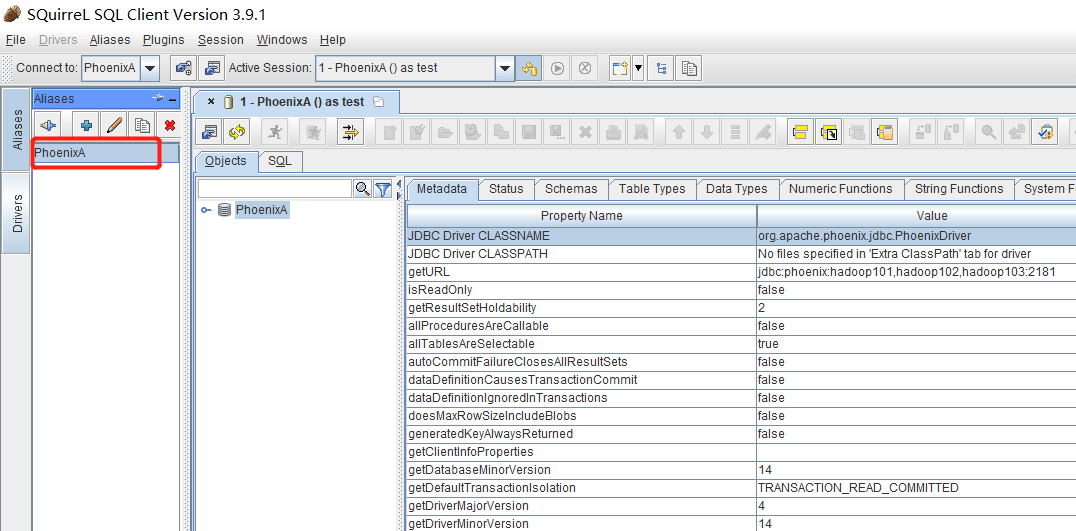Open the String Functions tab
The height and width of the screenshot is (531, 1076).
click(x=959, y=189)
